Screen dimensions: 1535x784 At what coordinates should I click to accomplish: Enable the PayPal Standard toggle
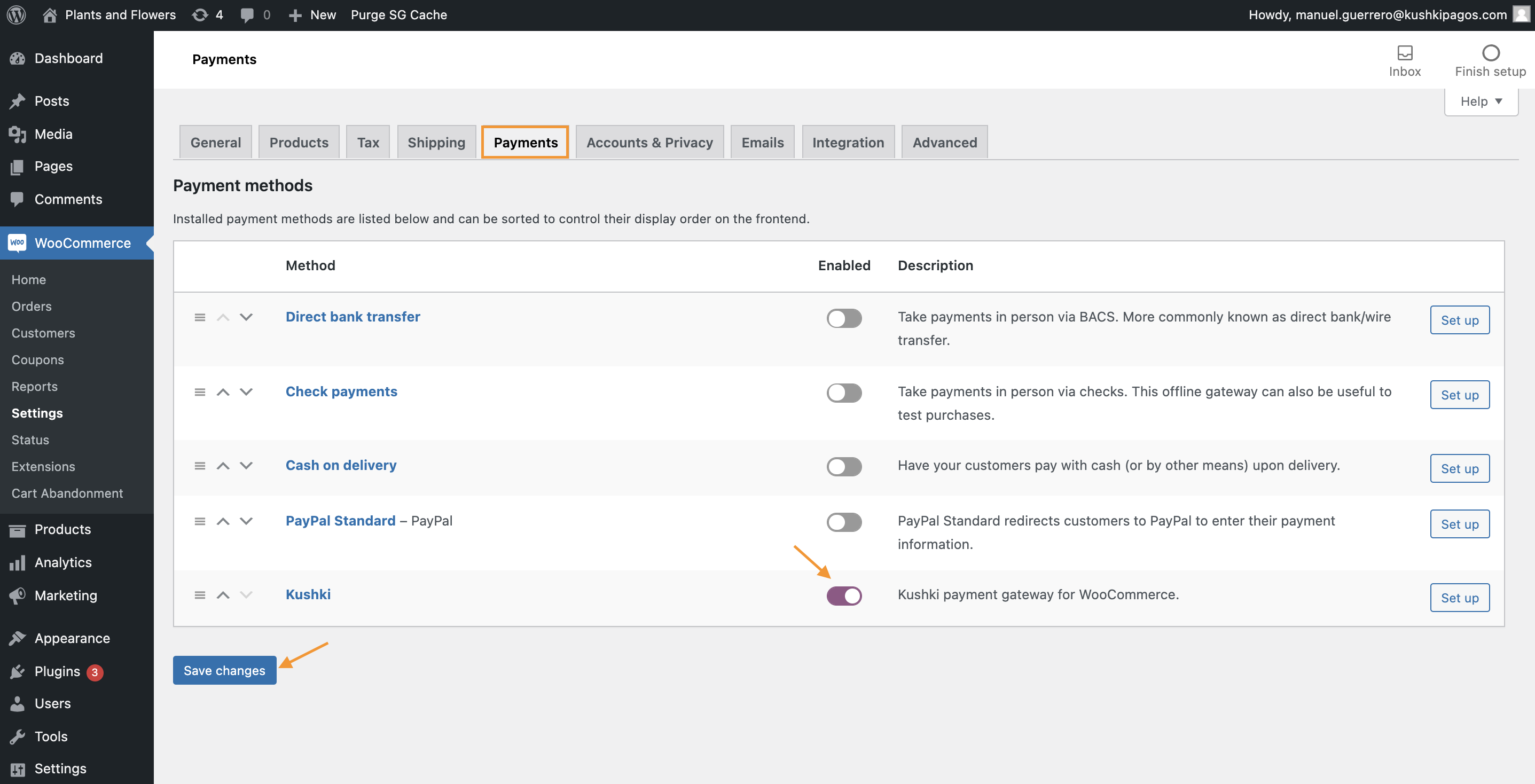pos(844,522)
